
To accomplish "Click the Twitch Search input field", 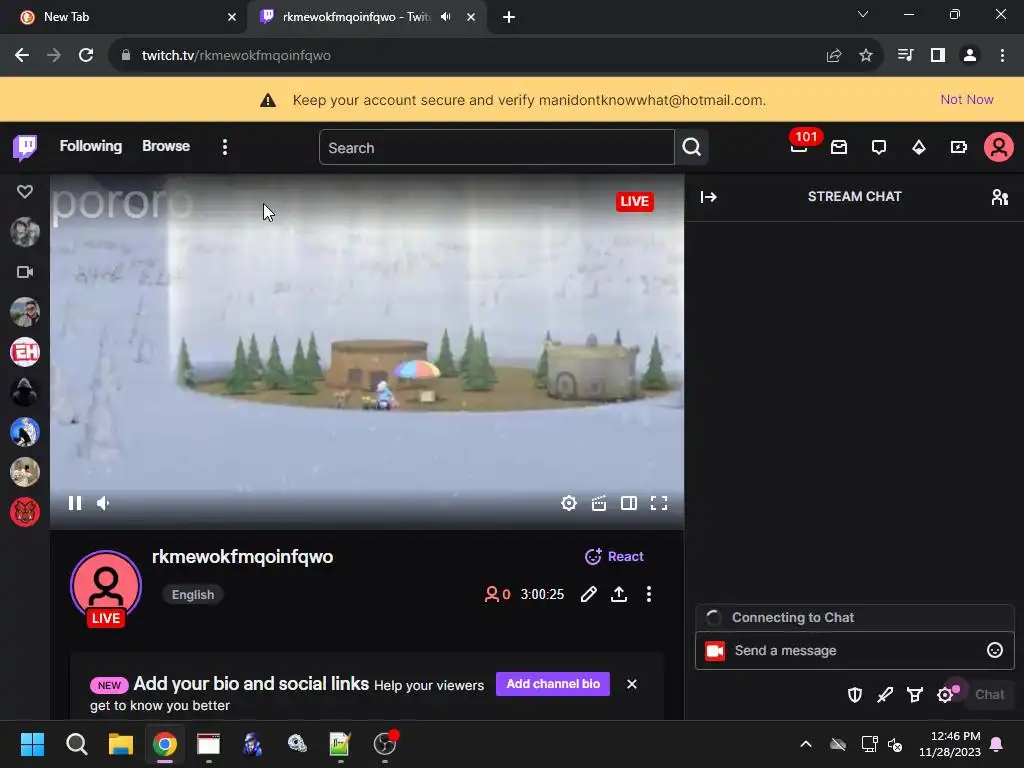I will point(496,148).
